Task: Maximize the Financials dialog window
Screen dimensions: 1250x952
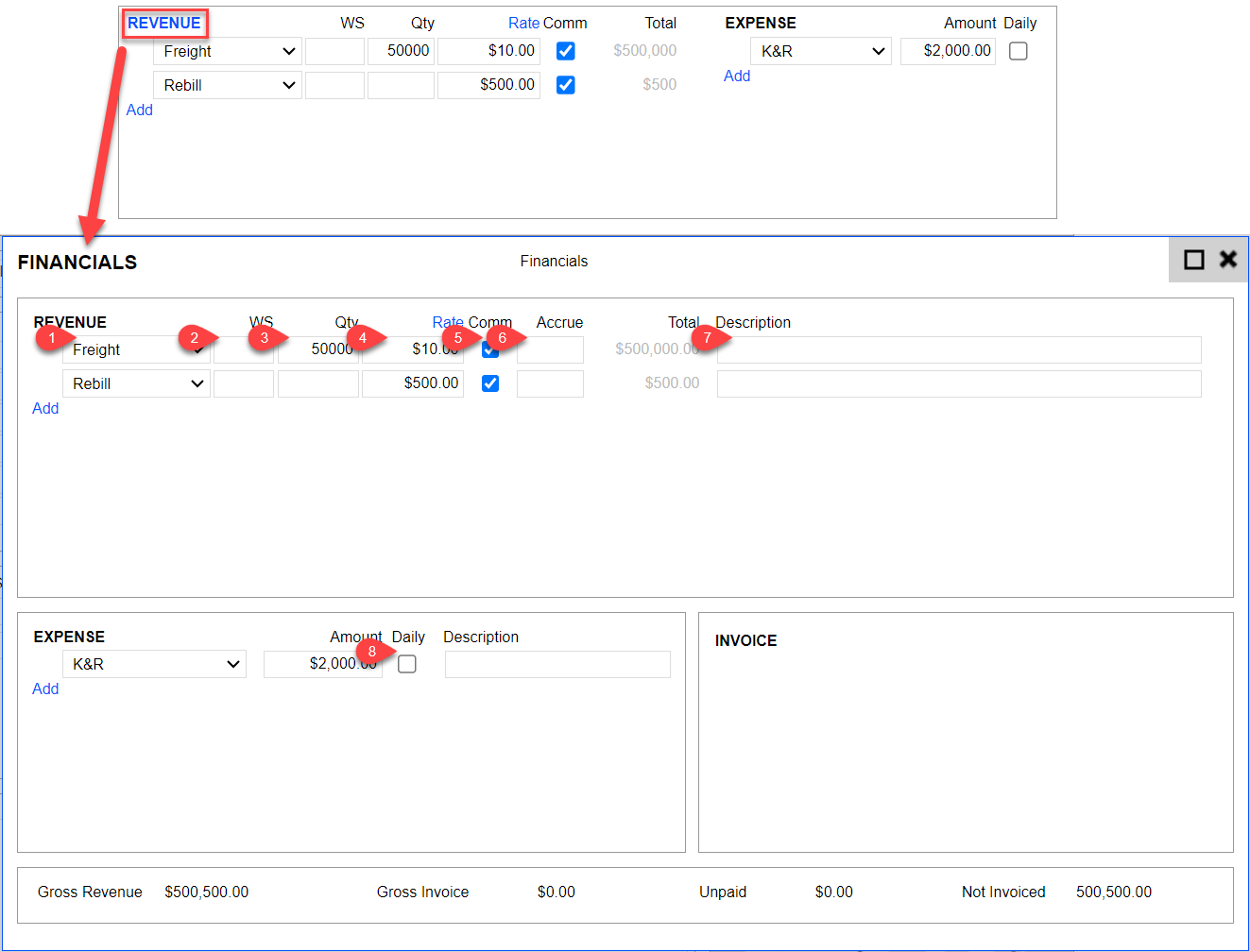Action: (x=1194, y=260)
